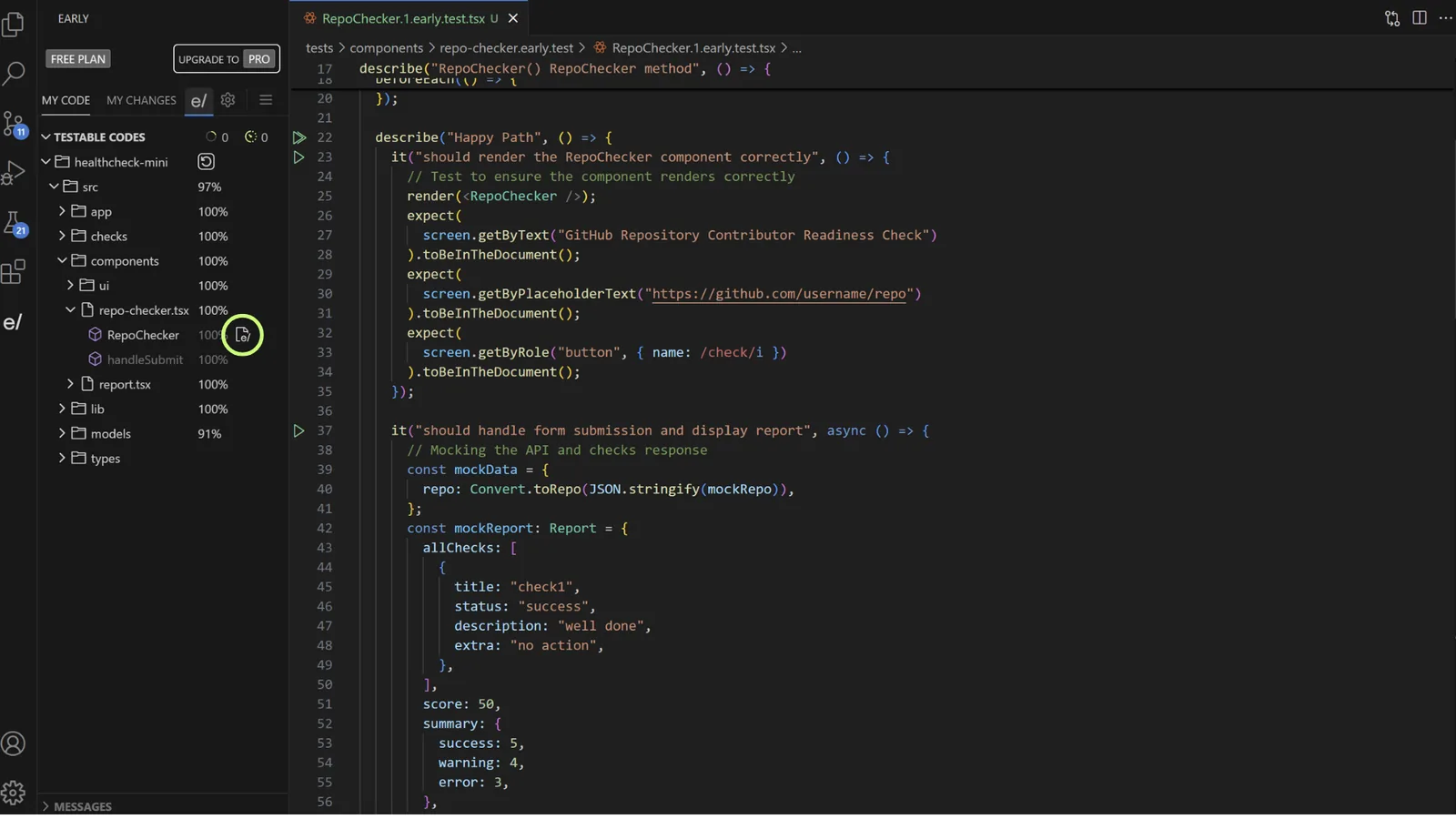Expand the ui folder
Screen dimensions: 1456x819
coord(70,285)
